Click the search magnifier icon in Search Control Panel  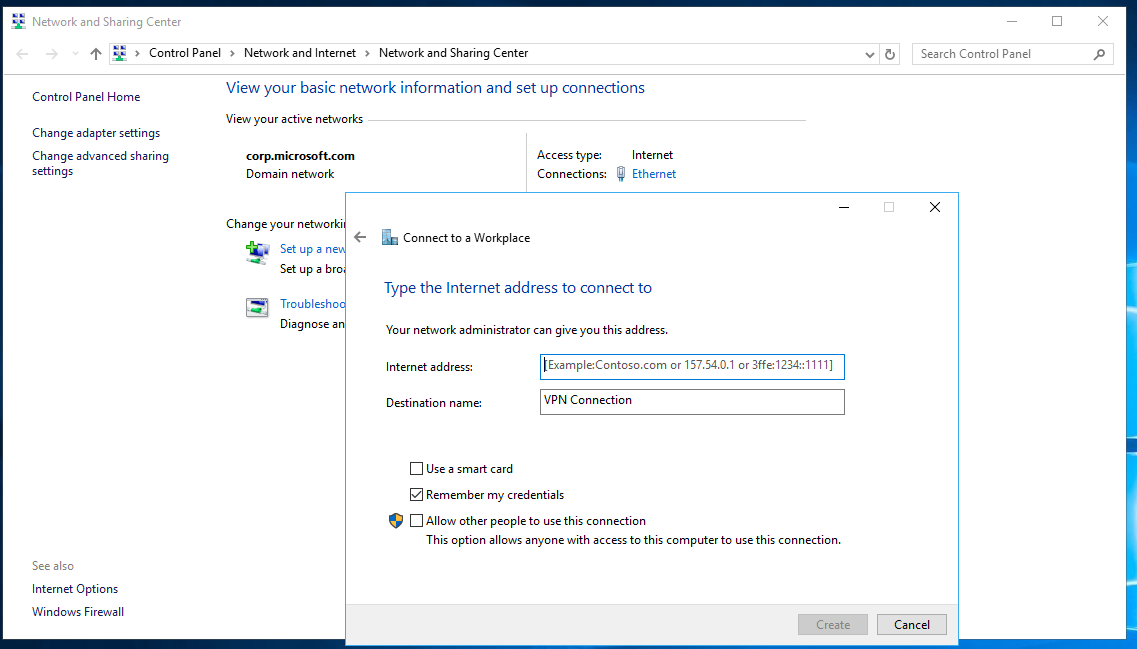1099,54
